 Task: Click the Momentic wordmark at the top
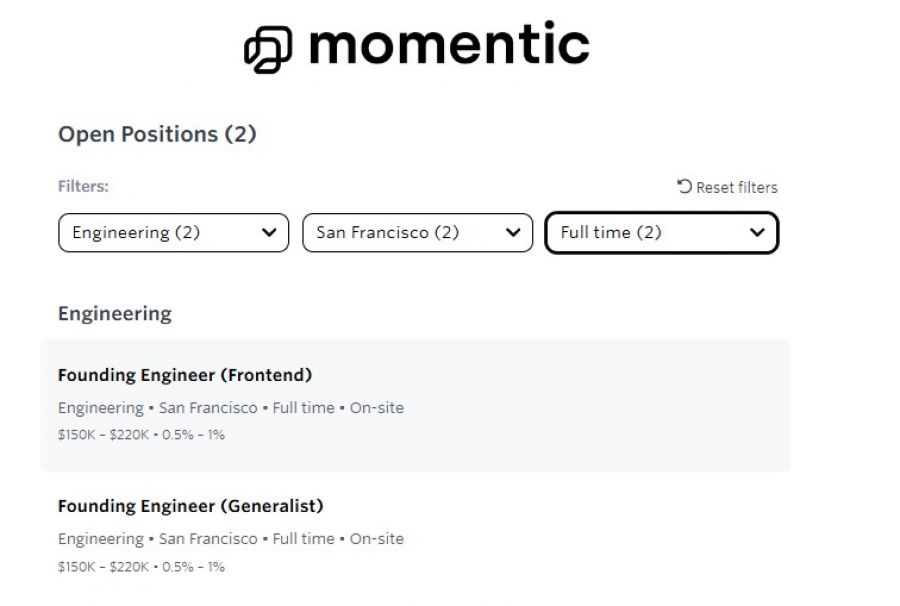pos(447,44)
